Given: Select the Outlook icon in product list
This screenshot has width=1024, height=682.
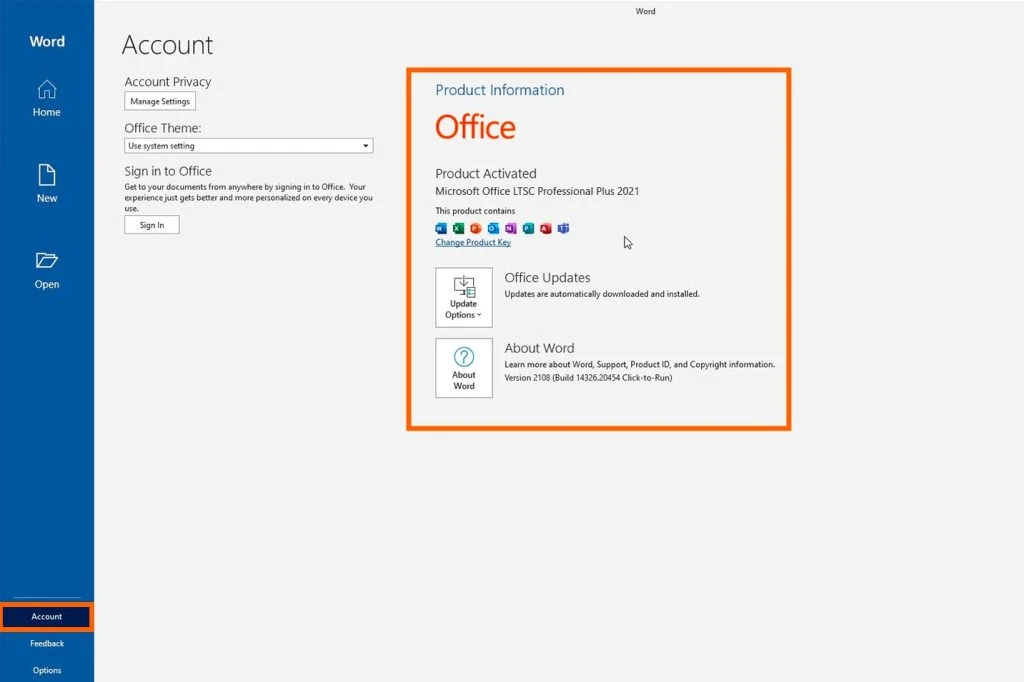Looking at the screenshot, I should click(x=493, y=228).
